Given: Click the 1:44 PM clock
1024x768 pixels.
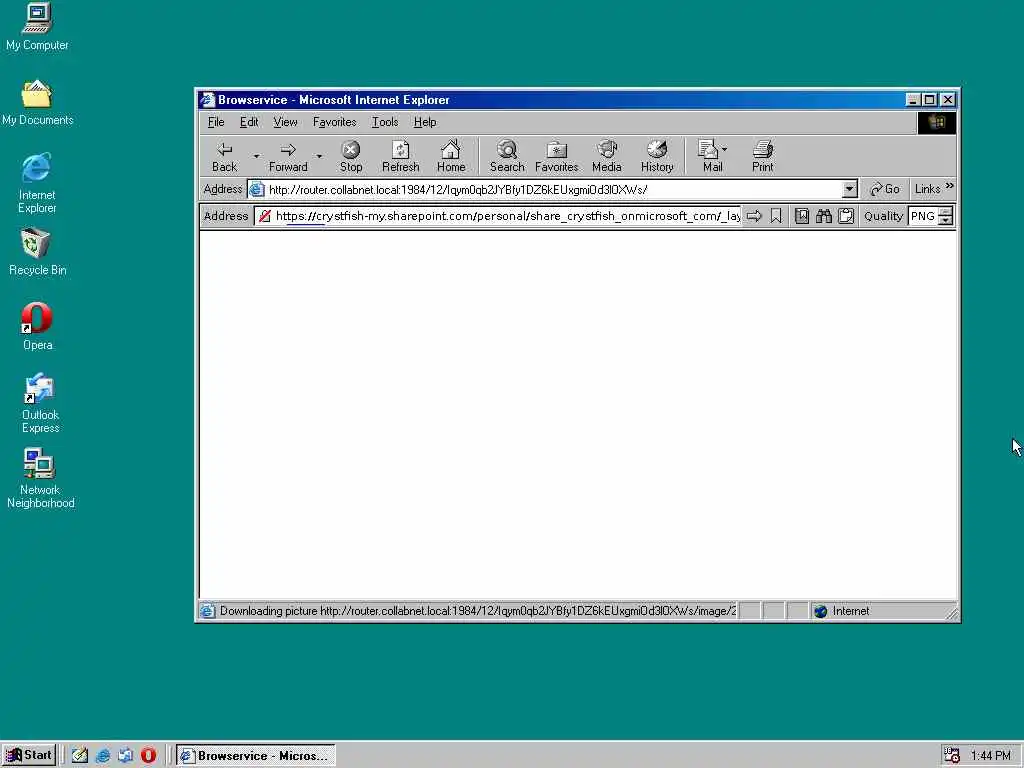Looking at the screenshot, I should (991, 756).
